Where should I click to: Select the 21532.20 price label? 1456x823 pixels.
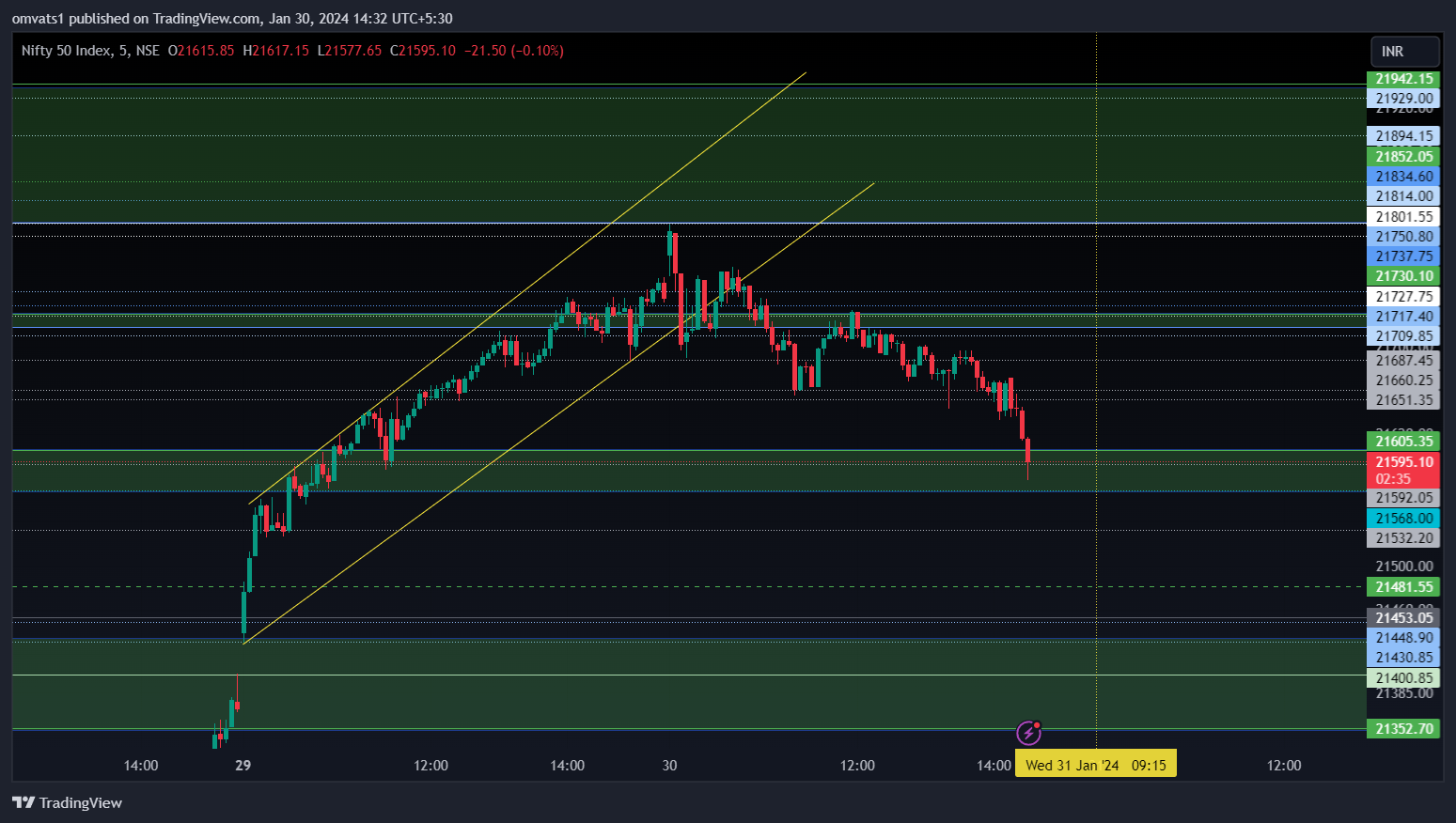[x=1402, y=538]
